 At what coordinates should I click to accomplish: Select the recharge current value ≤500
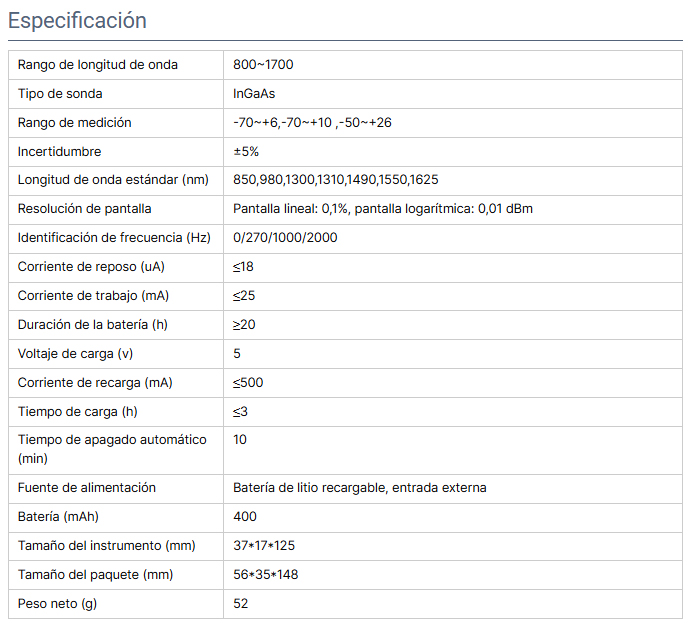(x=248, y=383)
